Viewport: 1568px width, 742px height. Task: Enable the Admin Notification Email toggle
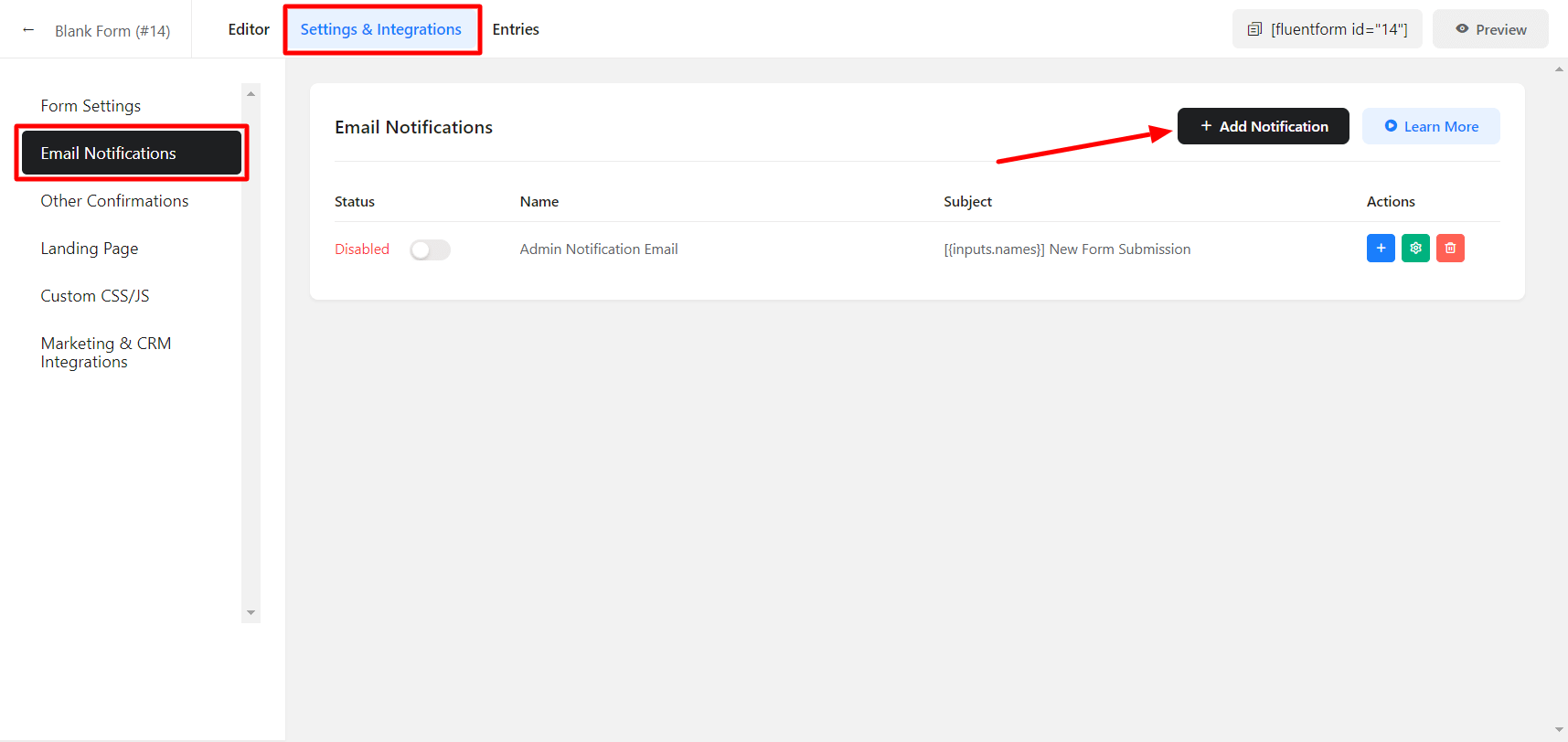click(x=430, y=249)
